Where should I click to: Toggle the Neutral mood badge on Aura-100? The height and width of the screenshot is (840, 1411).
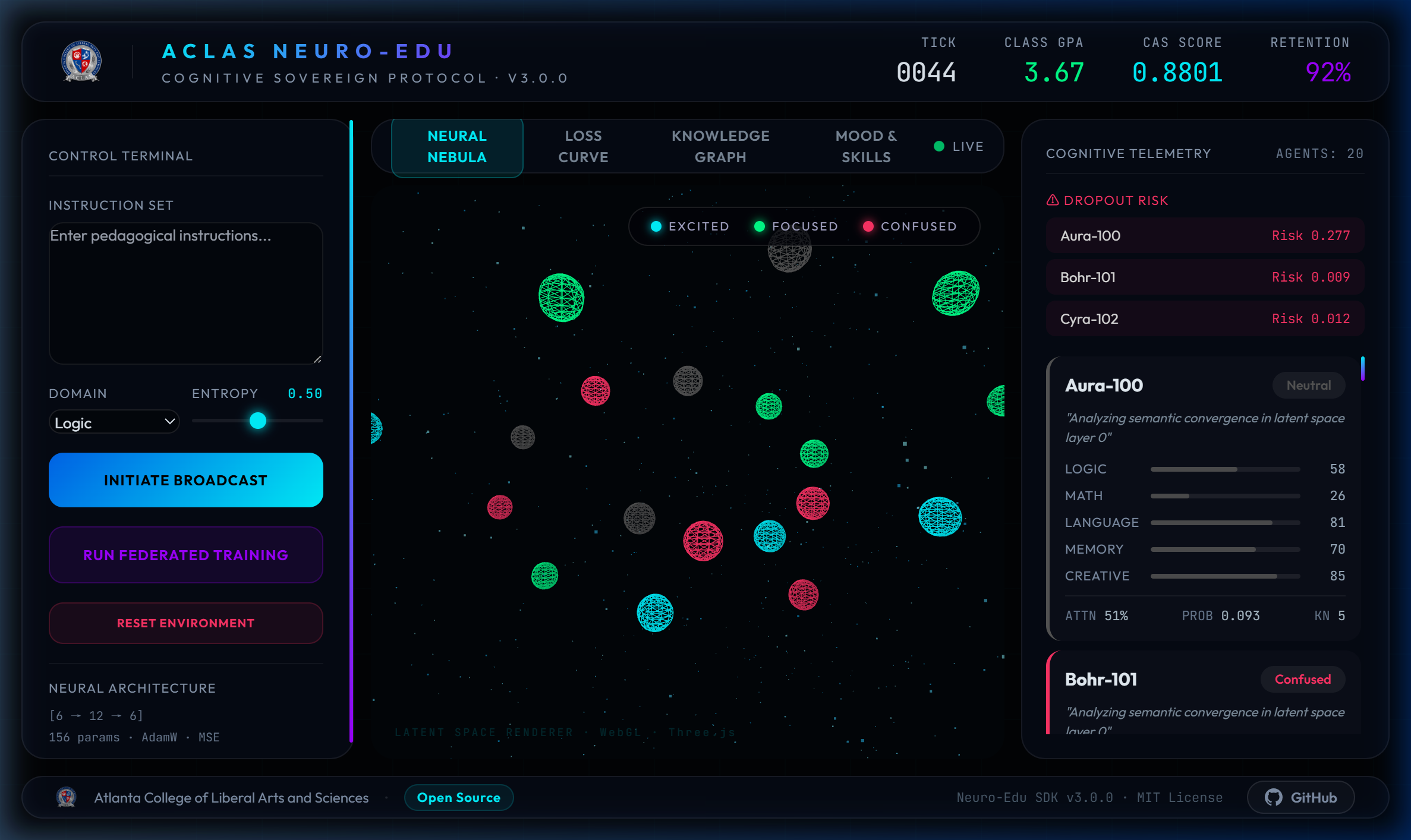point(1308,385)
